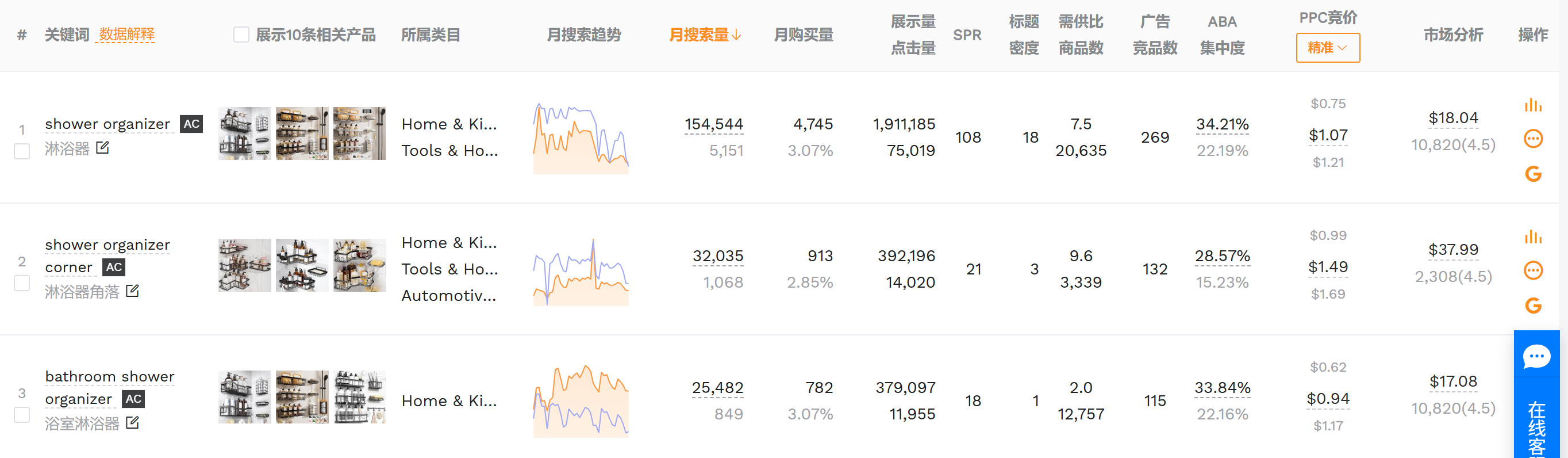Click bar chart icon for shower organizer corner
The width and height of the screenshot is (1568, 458).
point(1533,237)
